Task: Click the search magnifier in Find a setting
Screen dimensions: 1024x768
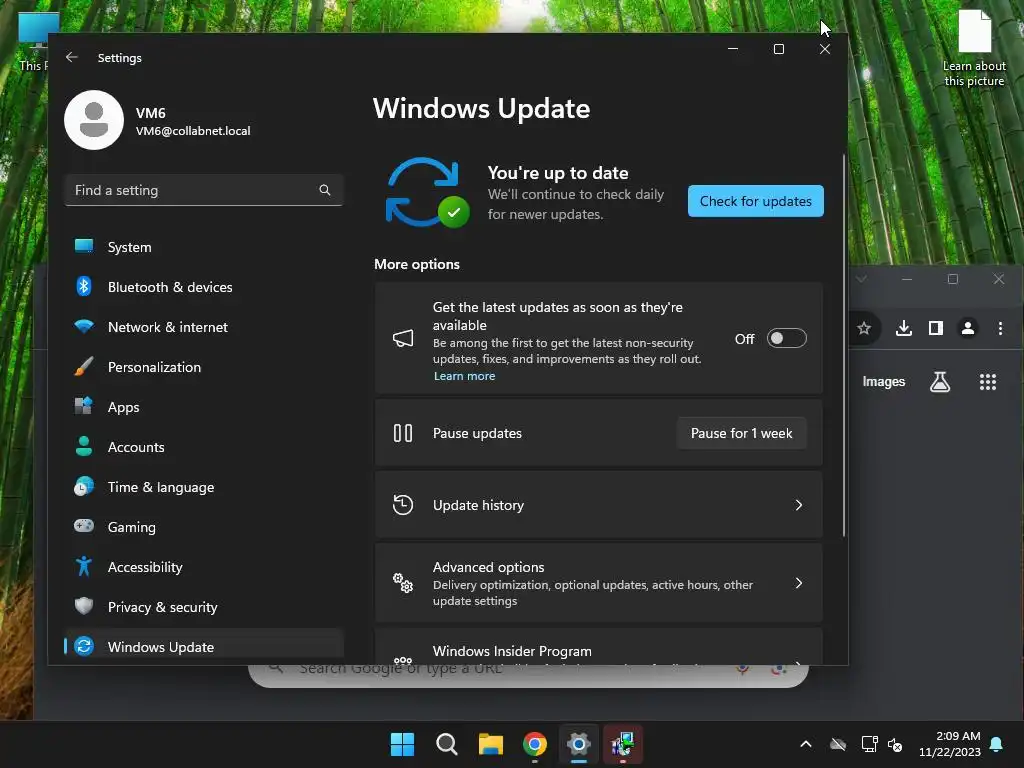Action: point(325,190)
